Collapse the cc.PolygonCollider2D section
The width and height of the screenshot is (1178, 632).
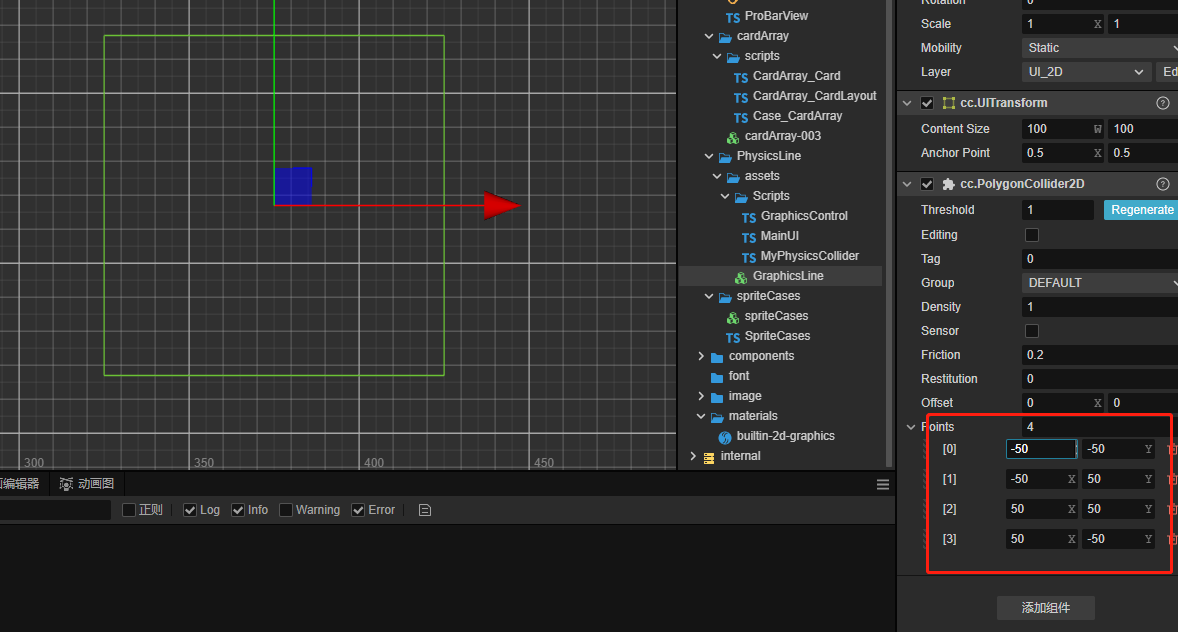907,184
